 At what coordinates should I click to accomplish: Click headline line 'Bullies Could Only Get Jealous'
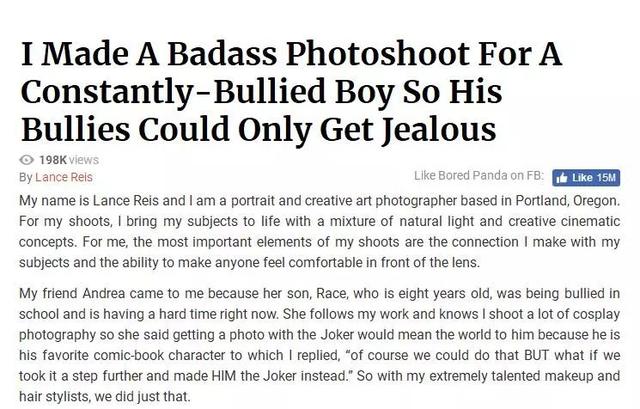coord(258,129)
